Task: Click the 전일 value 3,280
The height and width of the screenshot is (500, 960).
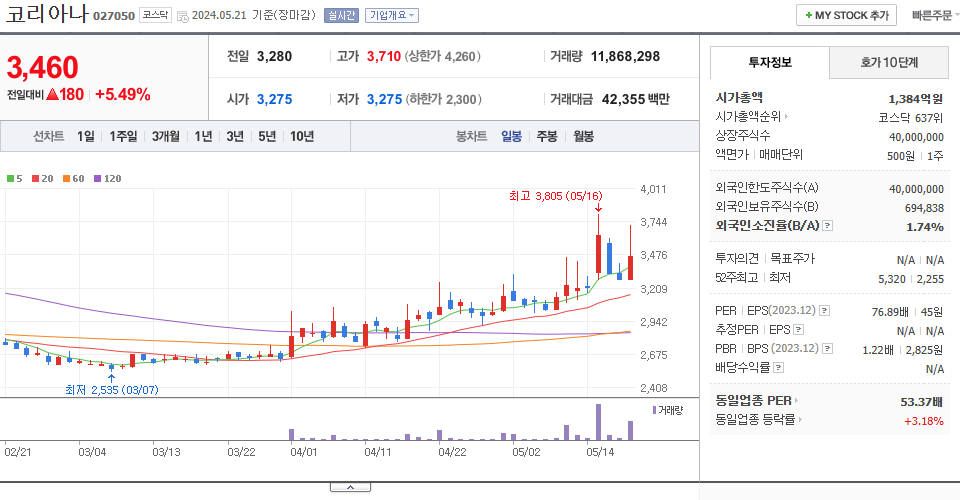Action: [x=274, y=56]
